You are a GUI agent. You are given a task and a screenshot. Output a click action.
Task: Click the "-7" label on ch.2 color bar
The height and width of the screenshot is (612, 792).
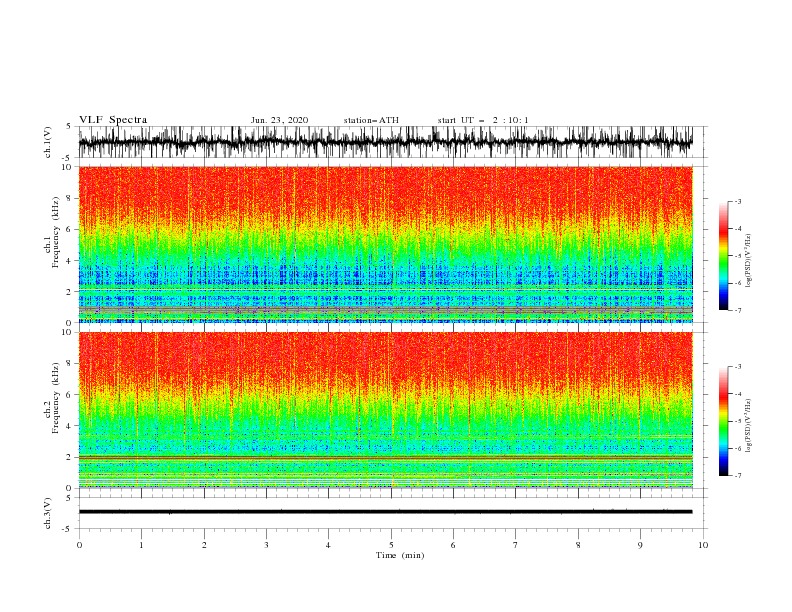737,476
